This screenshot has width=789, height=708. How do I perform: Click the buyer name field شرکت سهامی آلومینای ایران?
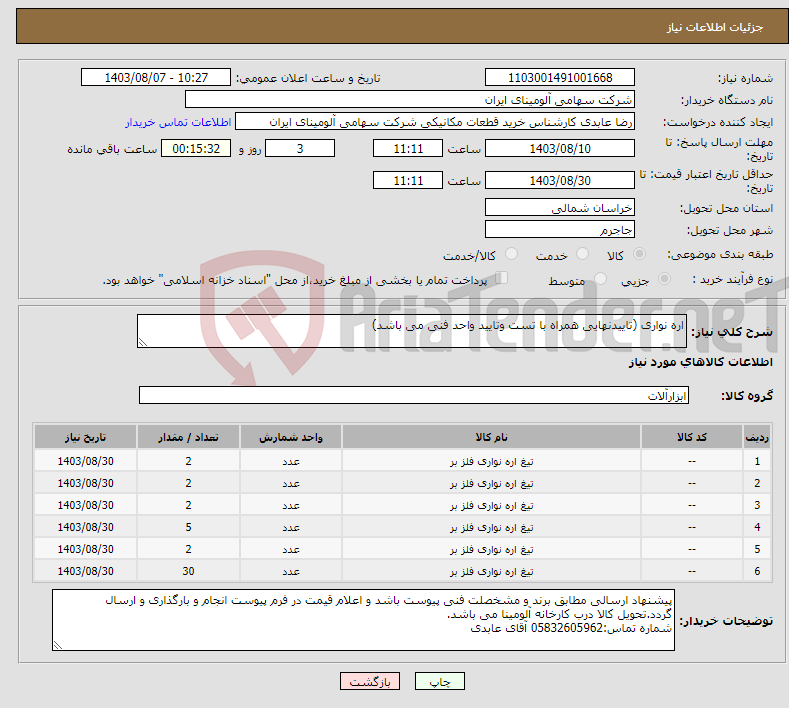click(x=410, y=100)
